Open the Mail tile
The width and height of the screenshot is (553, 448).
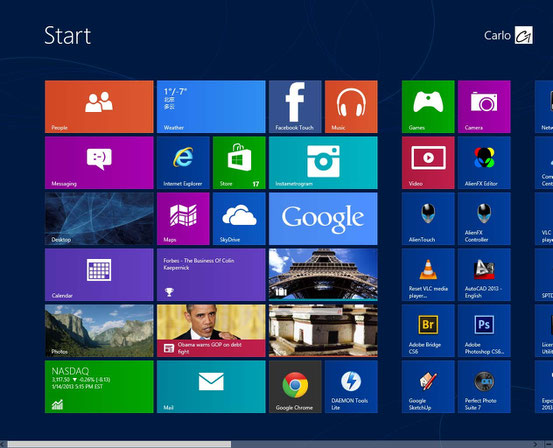click(x=211, y=387)
